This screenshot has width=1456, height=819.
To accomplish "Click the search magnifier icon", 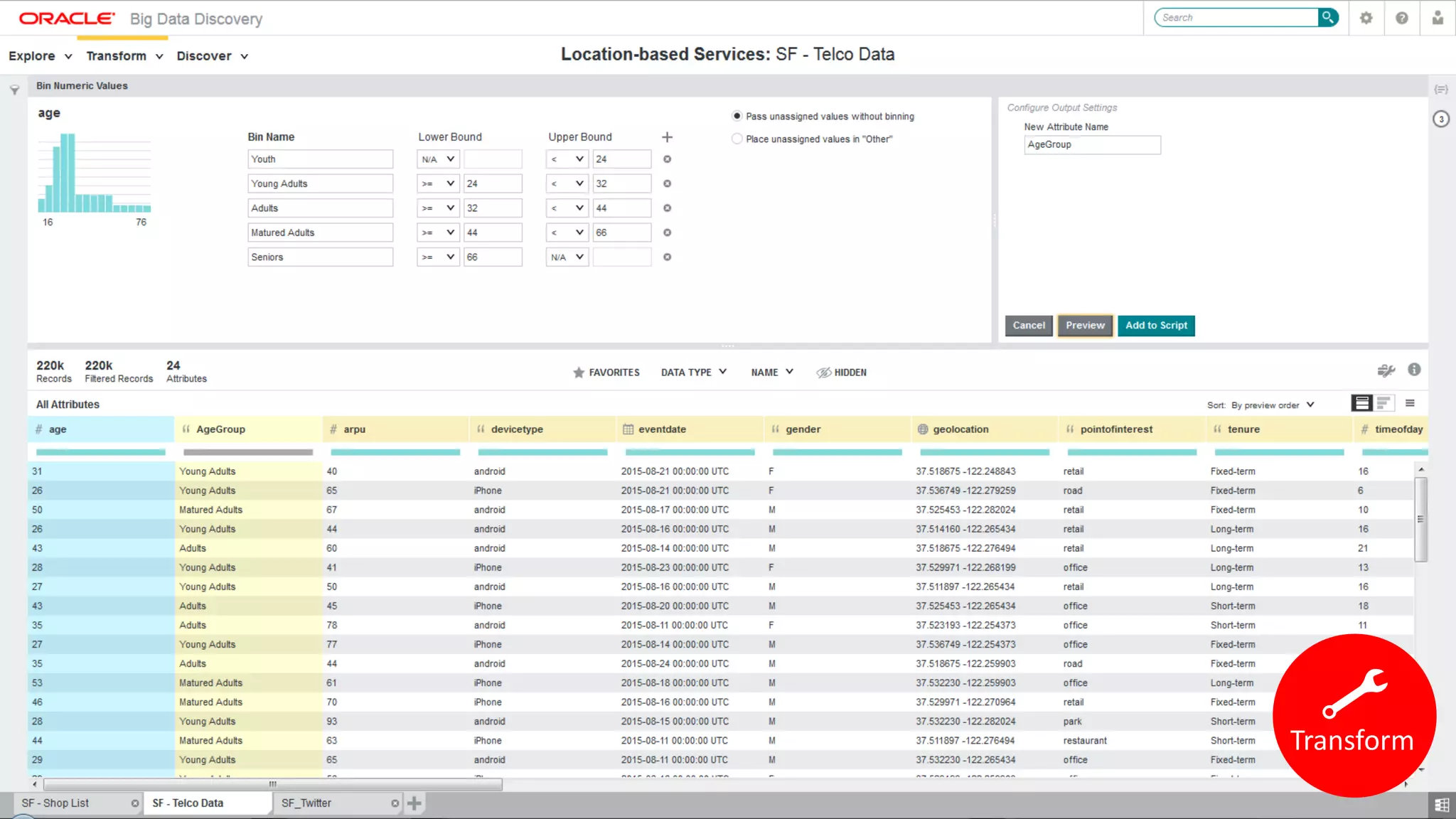I will point(1327,17).
